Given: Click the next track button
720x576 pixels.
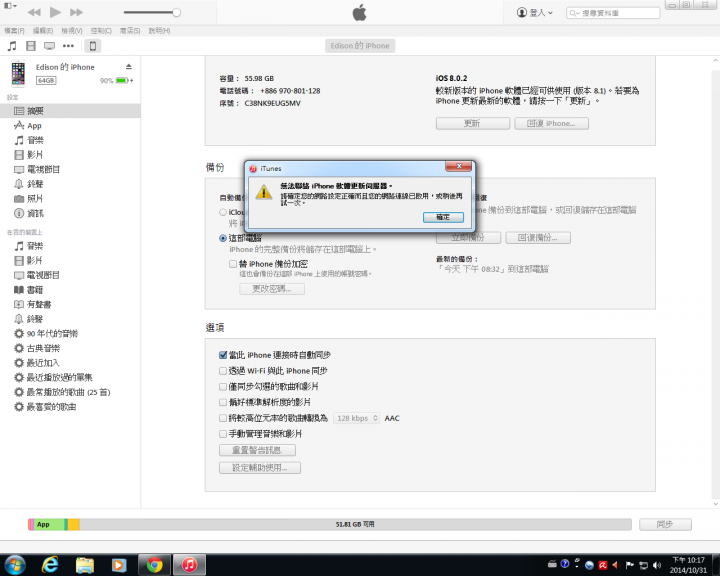Looking at the screenshot, I should pyautogui.click(x=76, y=12).
